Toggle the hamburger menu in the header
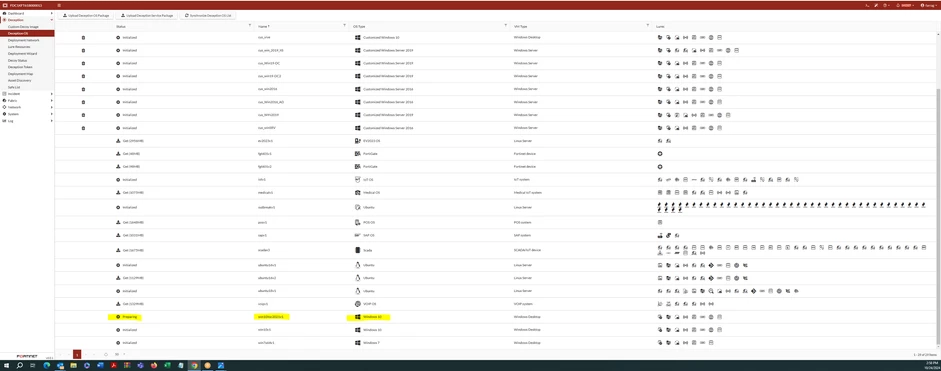Viewport: 941px width, 371px height. (59, 5)
